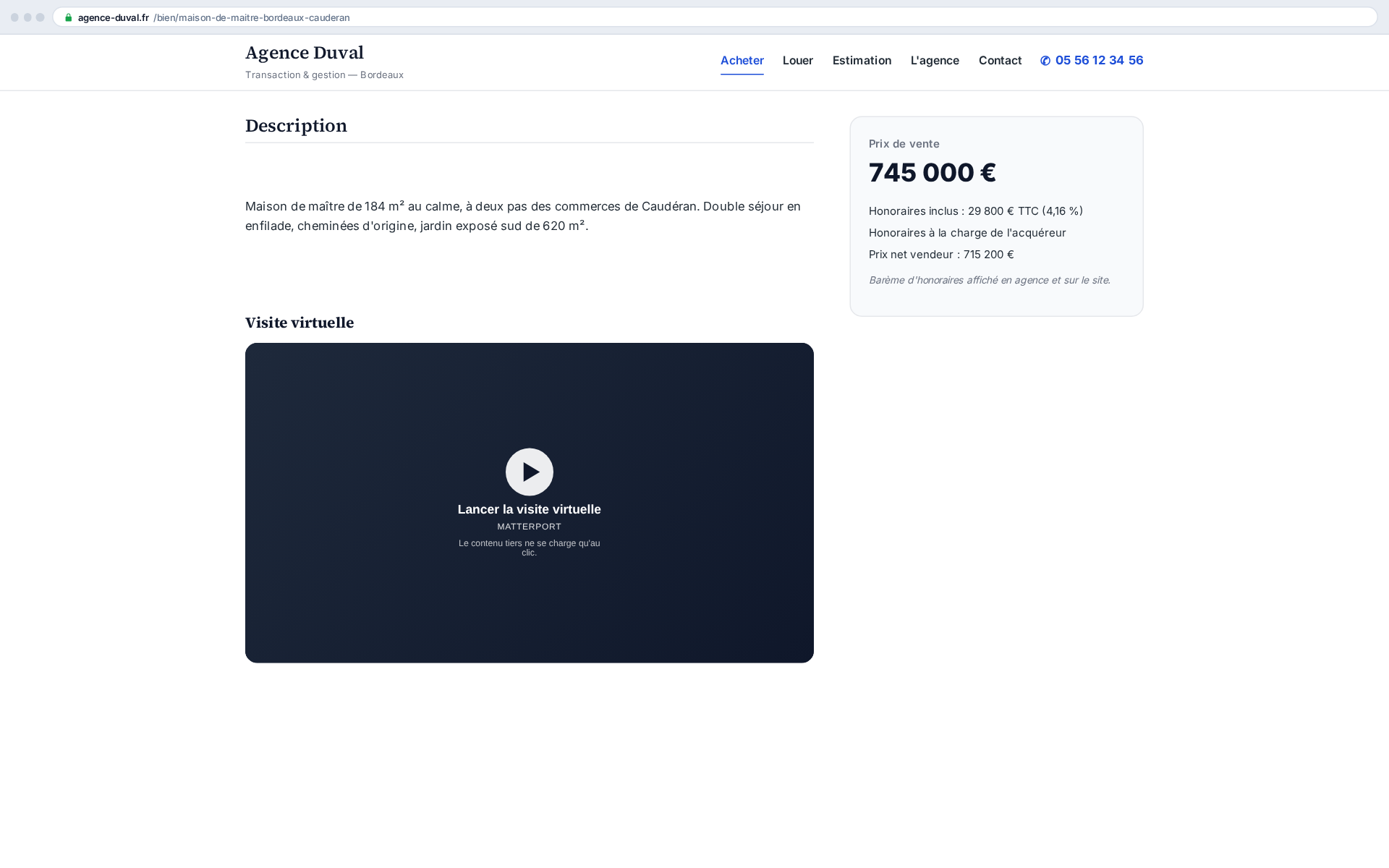Click the "Lancer la visite virtuelle" label
This screenshot has height=868, width=1389.
click(530, 509)
